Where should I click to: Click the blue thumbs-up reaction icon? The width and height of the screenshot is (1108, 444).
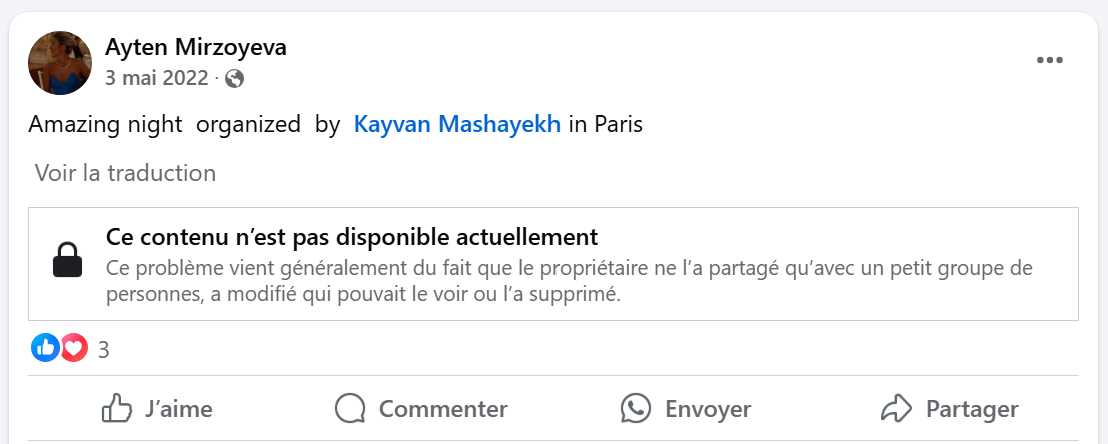pos(45,348)
